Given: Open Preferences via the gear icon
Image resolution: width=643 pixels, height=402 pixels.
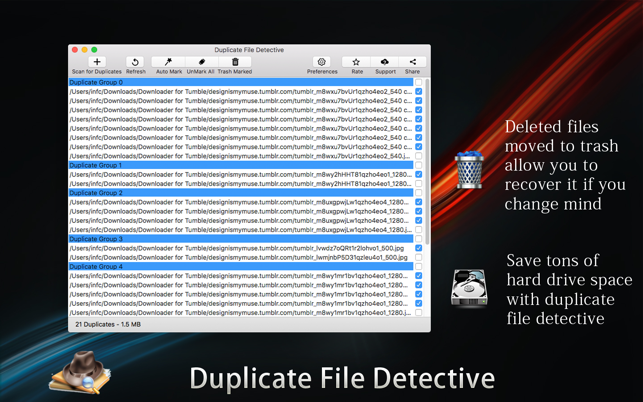Looking at the screenshot, I should coord(322,62).
